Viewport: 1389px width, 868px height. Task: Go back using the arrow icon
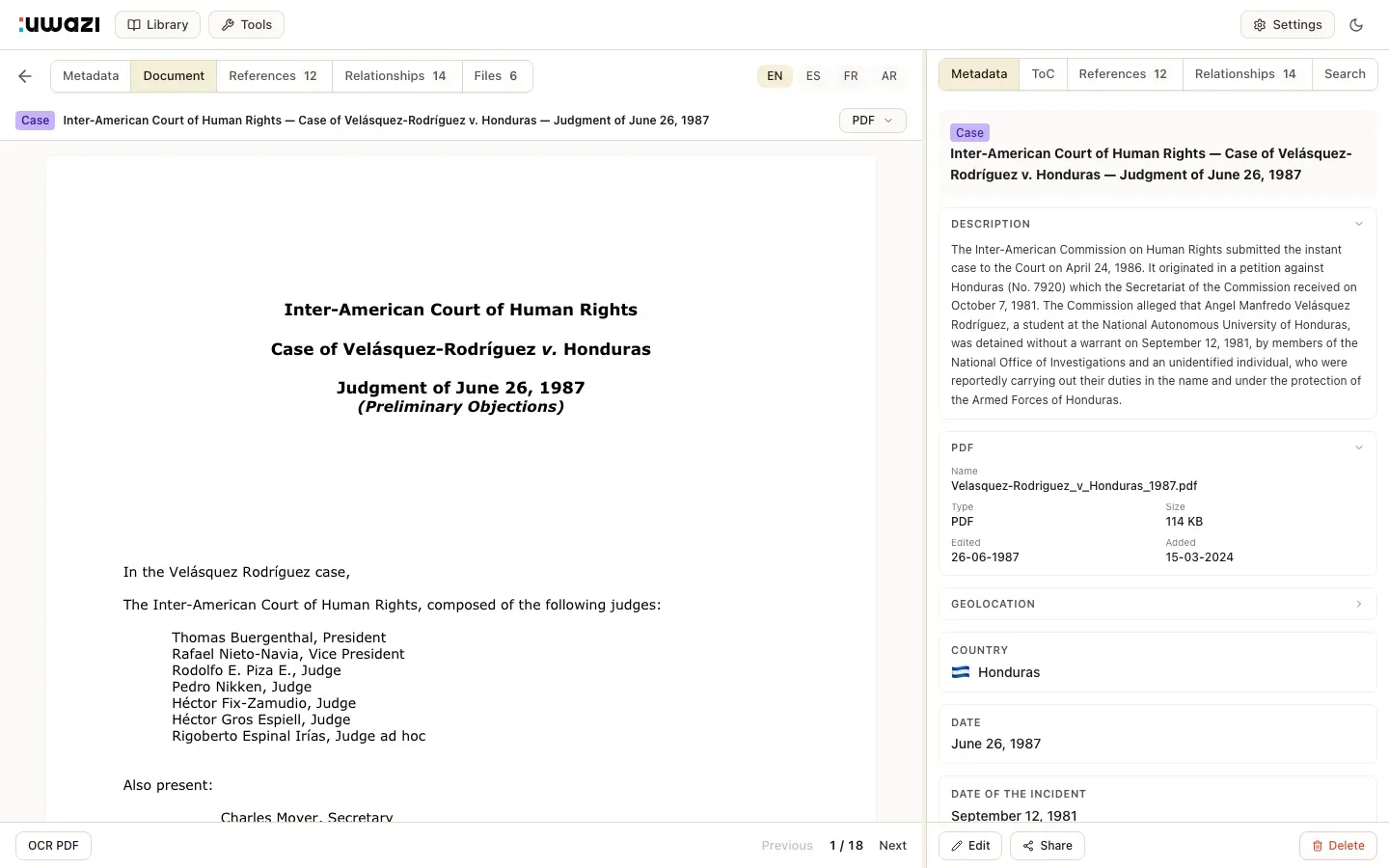24,75
